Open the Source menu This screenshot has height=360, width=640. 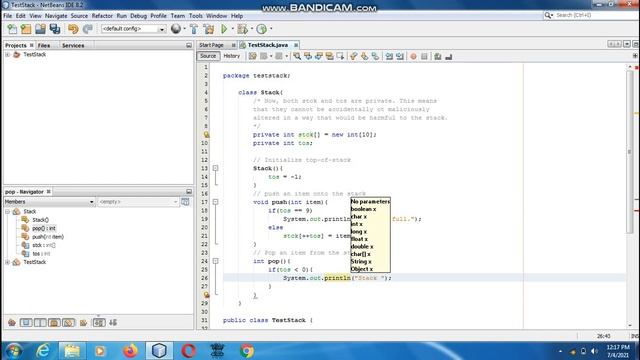(79, 16)
